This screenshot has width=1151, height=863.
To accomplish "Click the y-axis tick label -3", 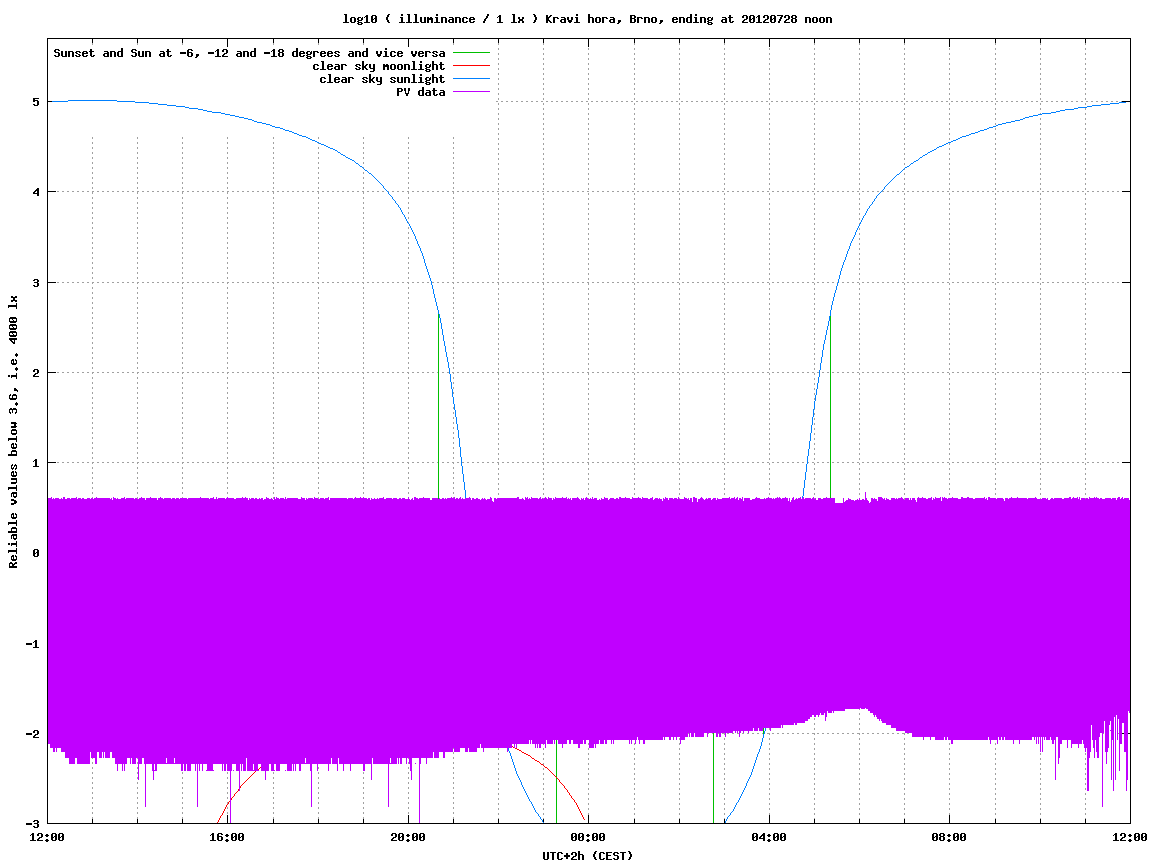I will click(32, 823).
